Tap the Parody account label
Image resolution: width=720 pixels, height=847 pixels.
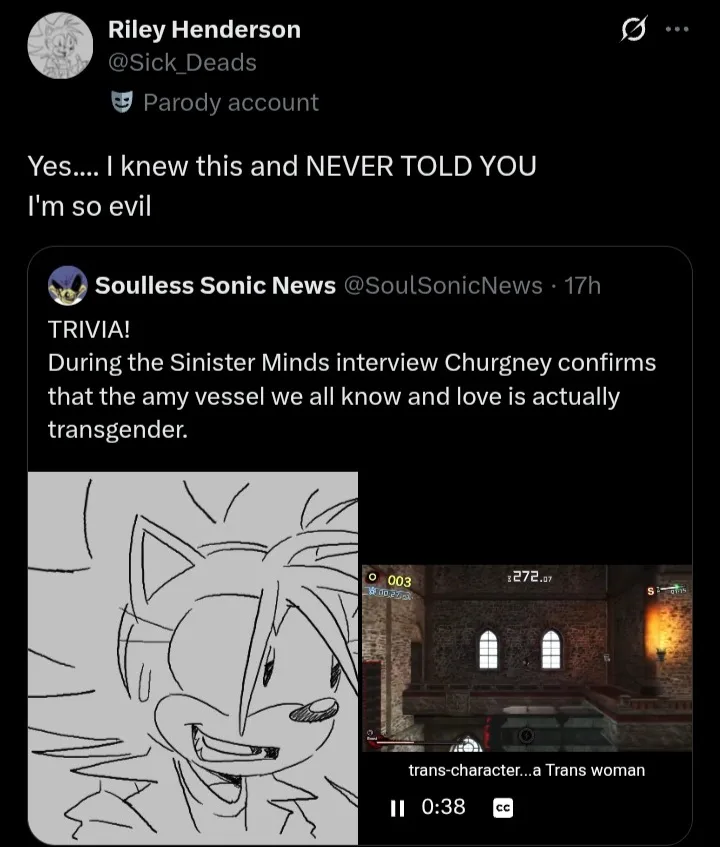pyautogui.click(x=230, y=102)
